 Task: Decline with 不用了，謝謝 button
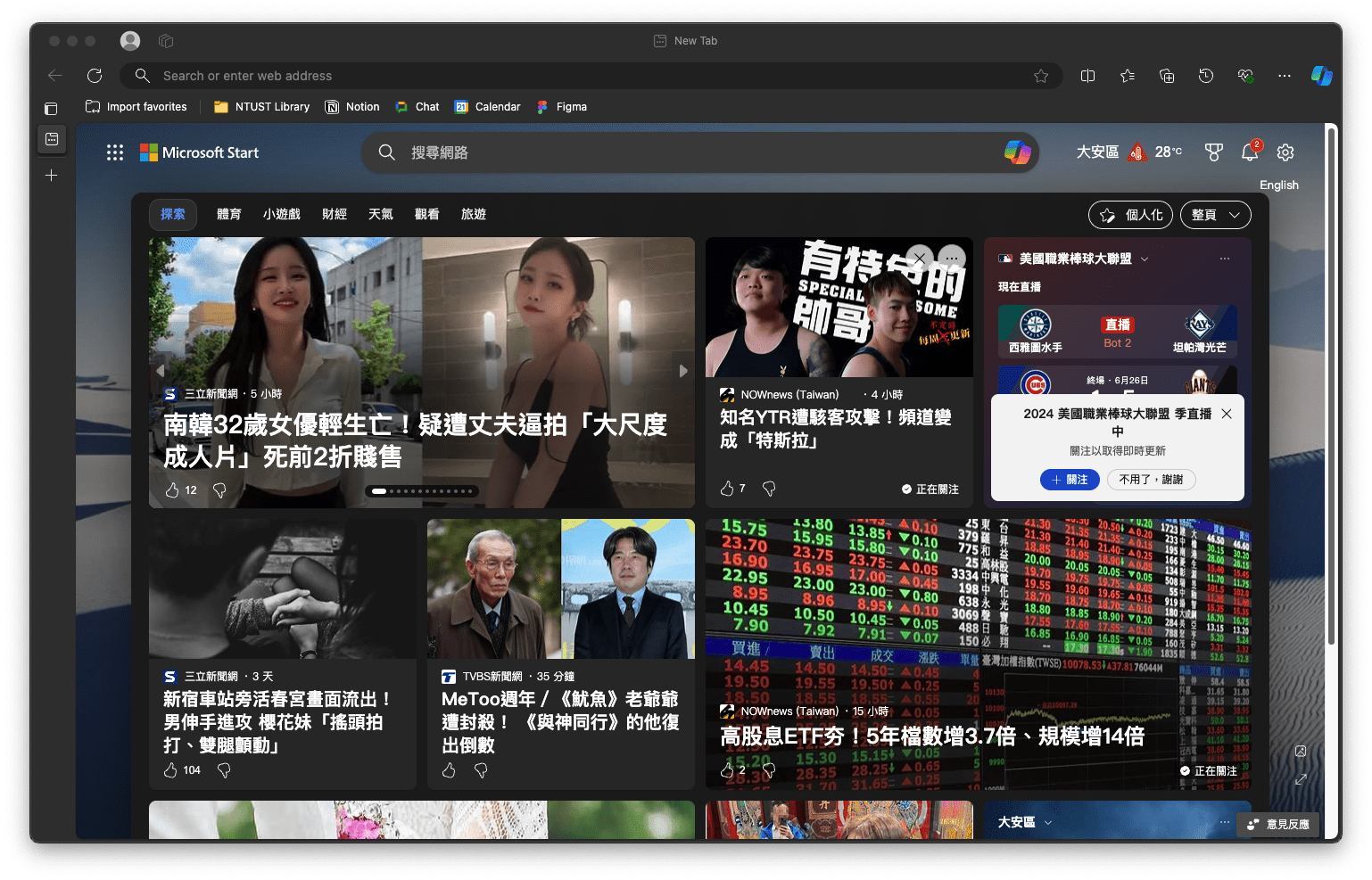1152,480
